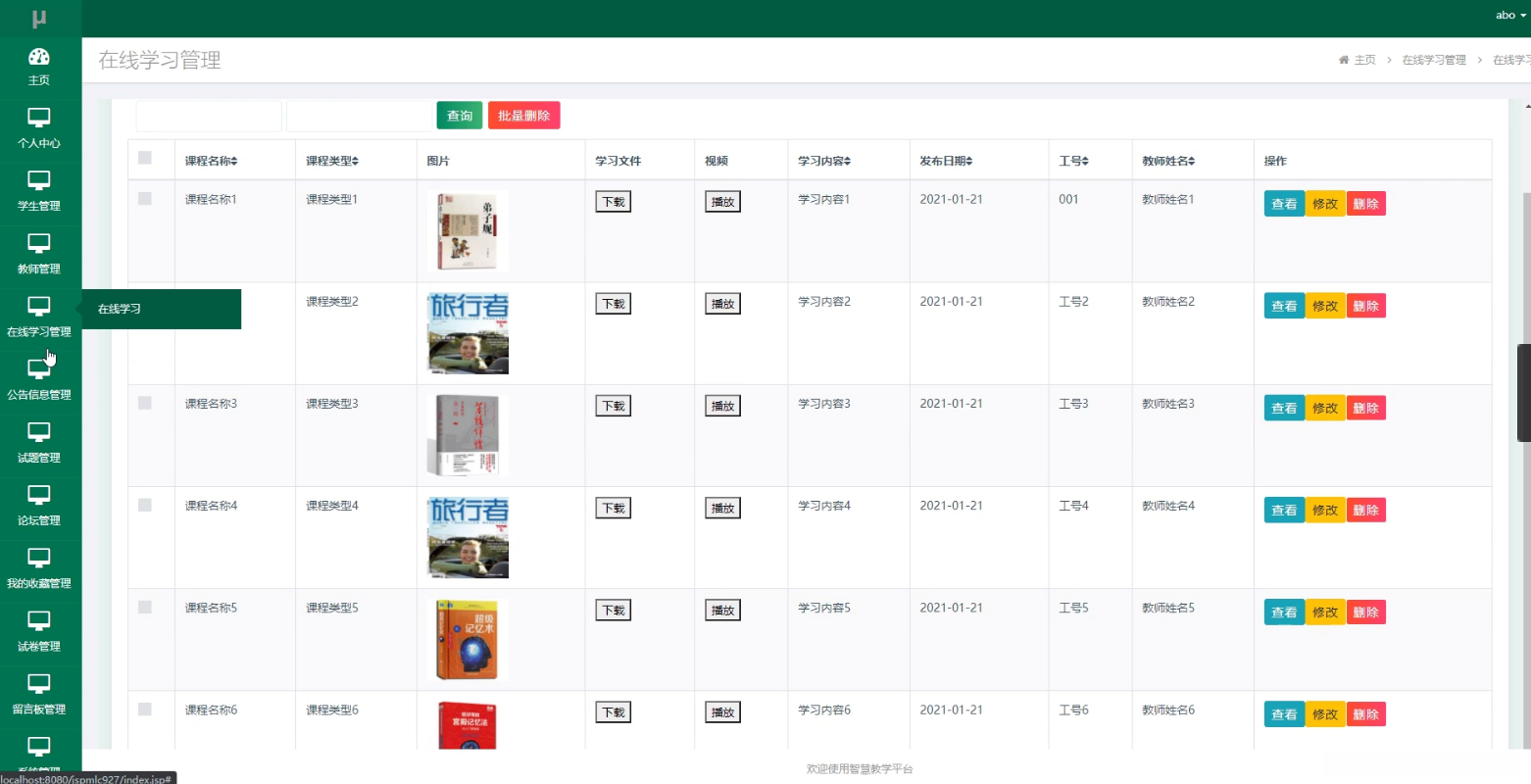Click the 学习内容3 cell

(x=824, y=404)
